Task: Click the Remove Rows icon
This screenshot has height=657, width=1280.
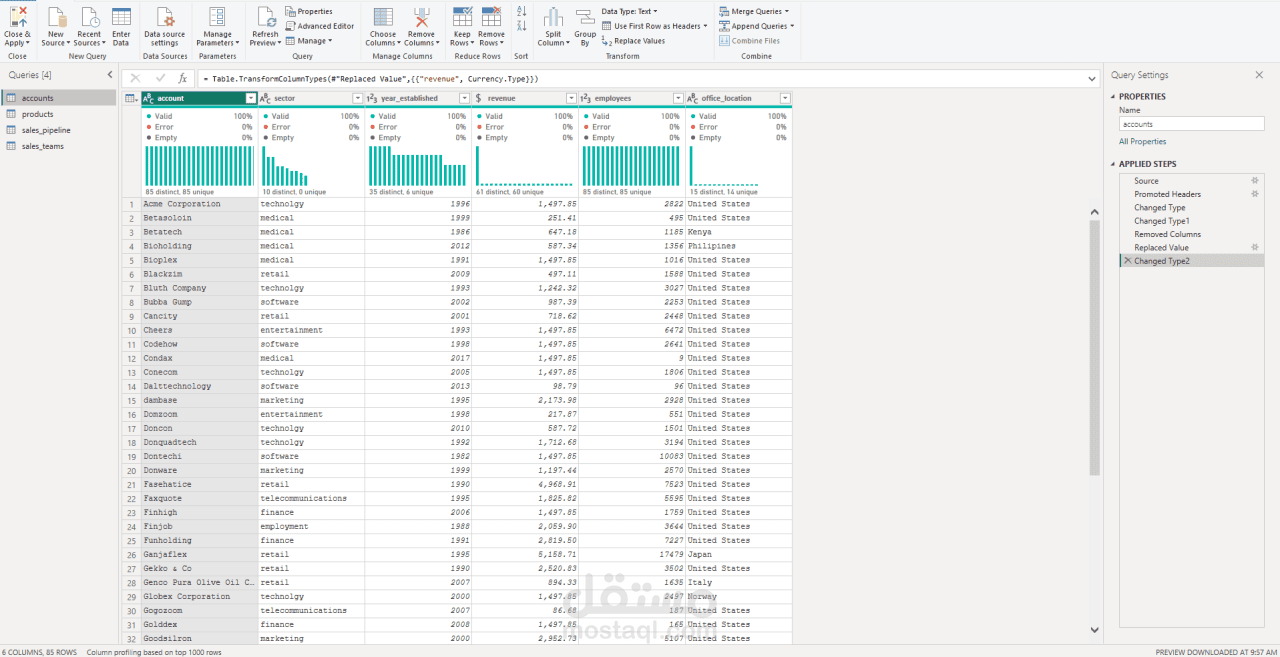Action: click(x=491, y=17)
